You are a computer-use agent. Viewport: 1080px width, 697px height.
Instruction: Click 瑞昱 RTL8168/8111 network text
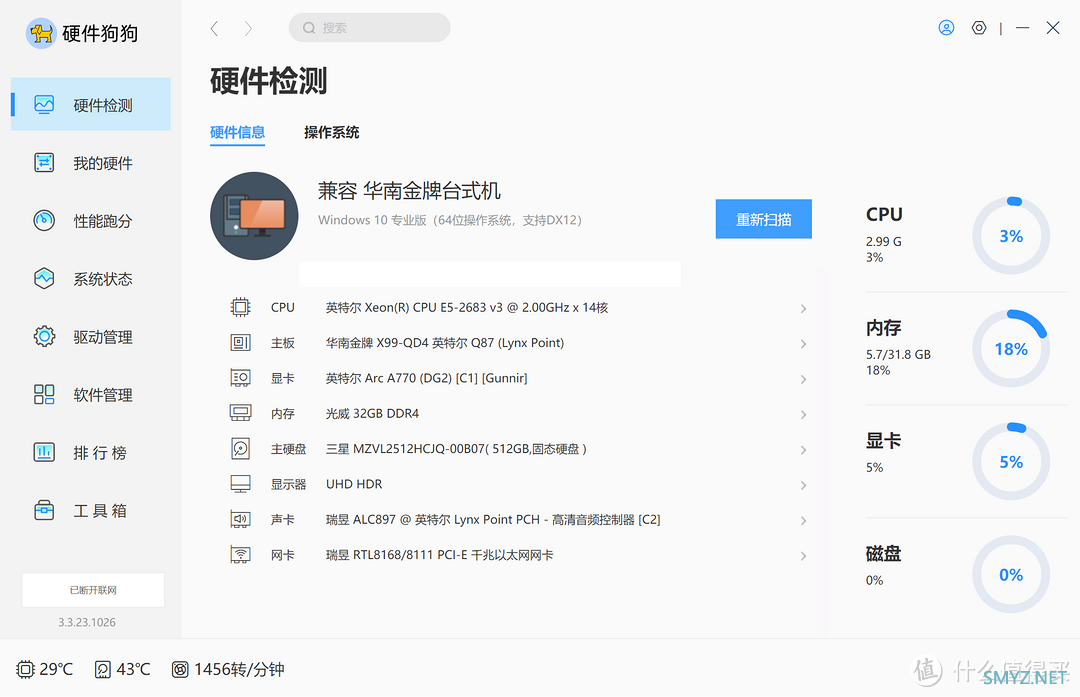point(439,554)
